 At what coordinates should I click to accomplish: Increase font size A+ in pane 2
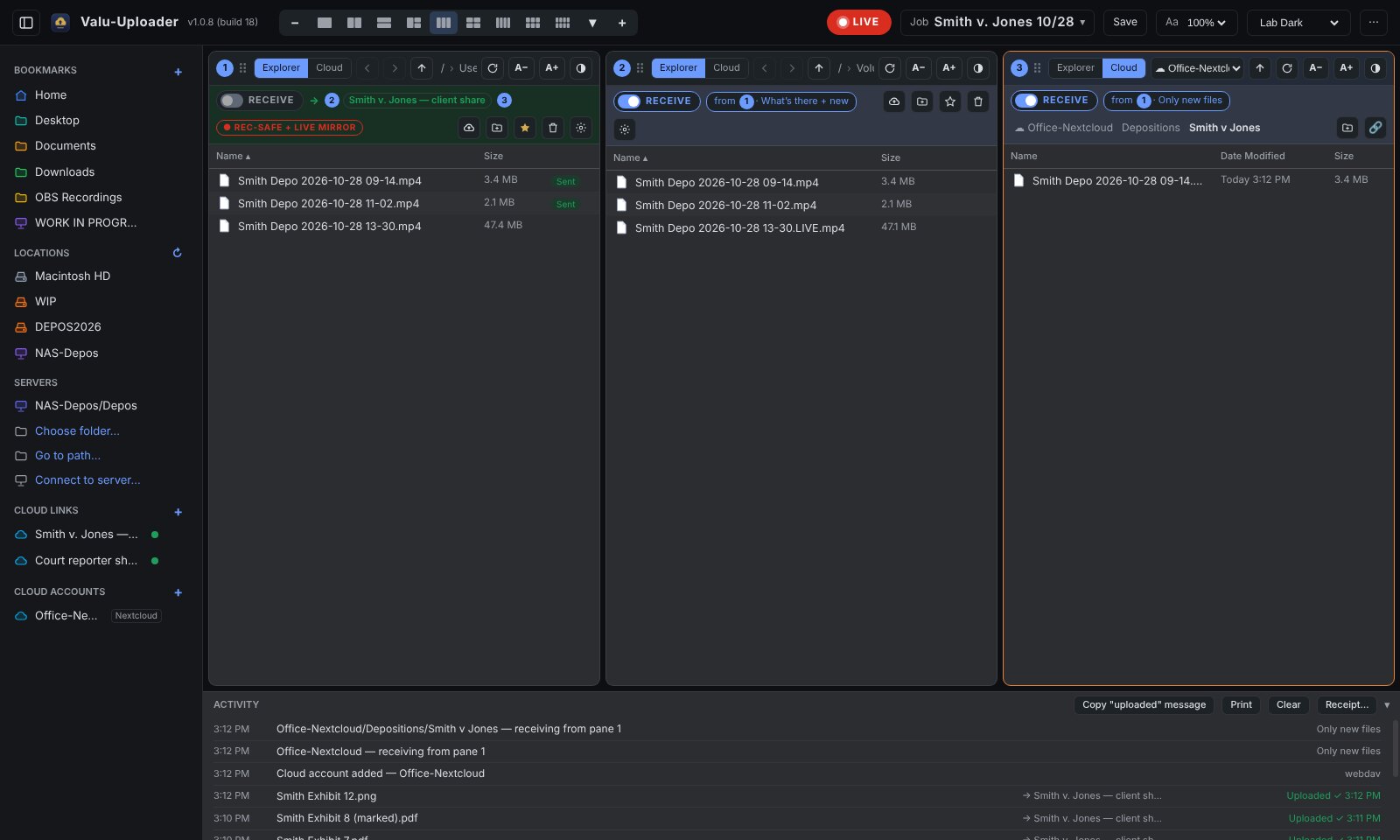coord(948,68)
